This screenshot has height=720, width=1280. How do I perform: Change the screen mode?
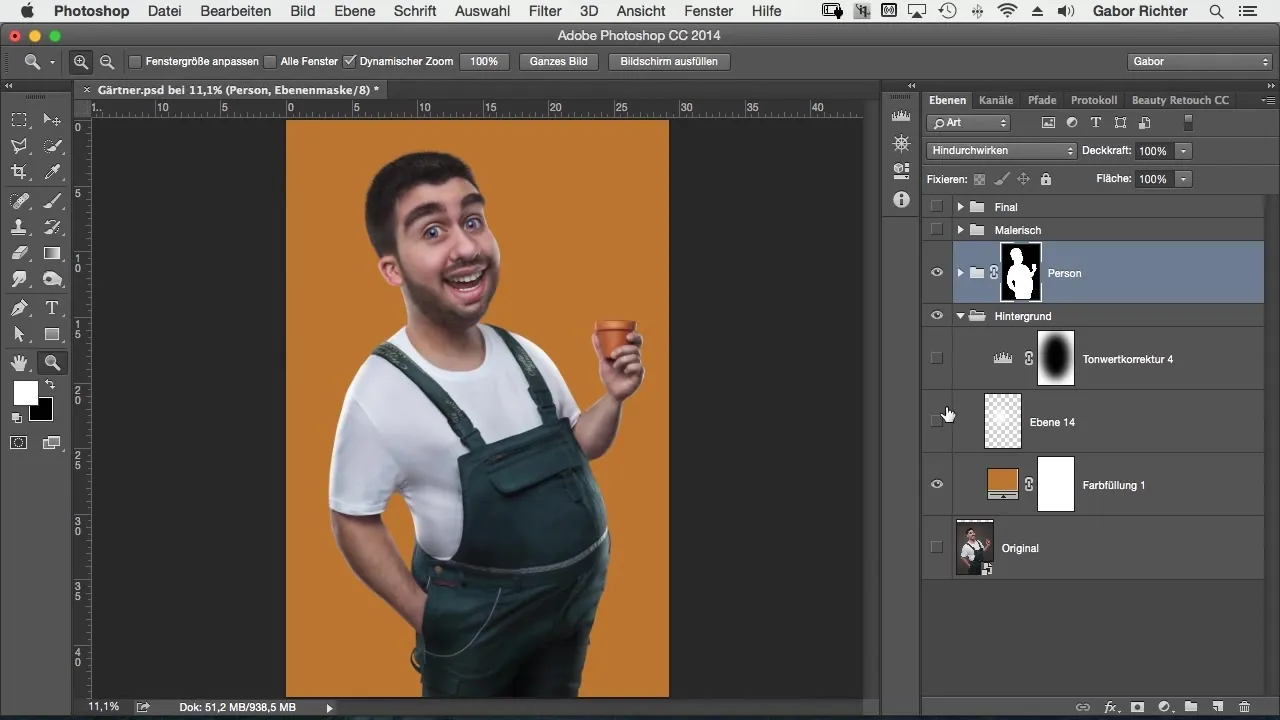(x=52, y=442)
